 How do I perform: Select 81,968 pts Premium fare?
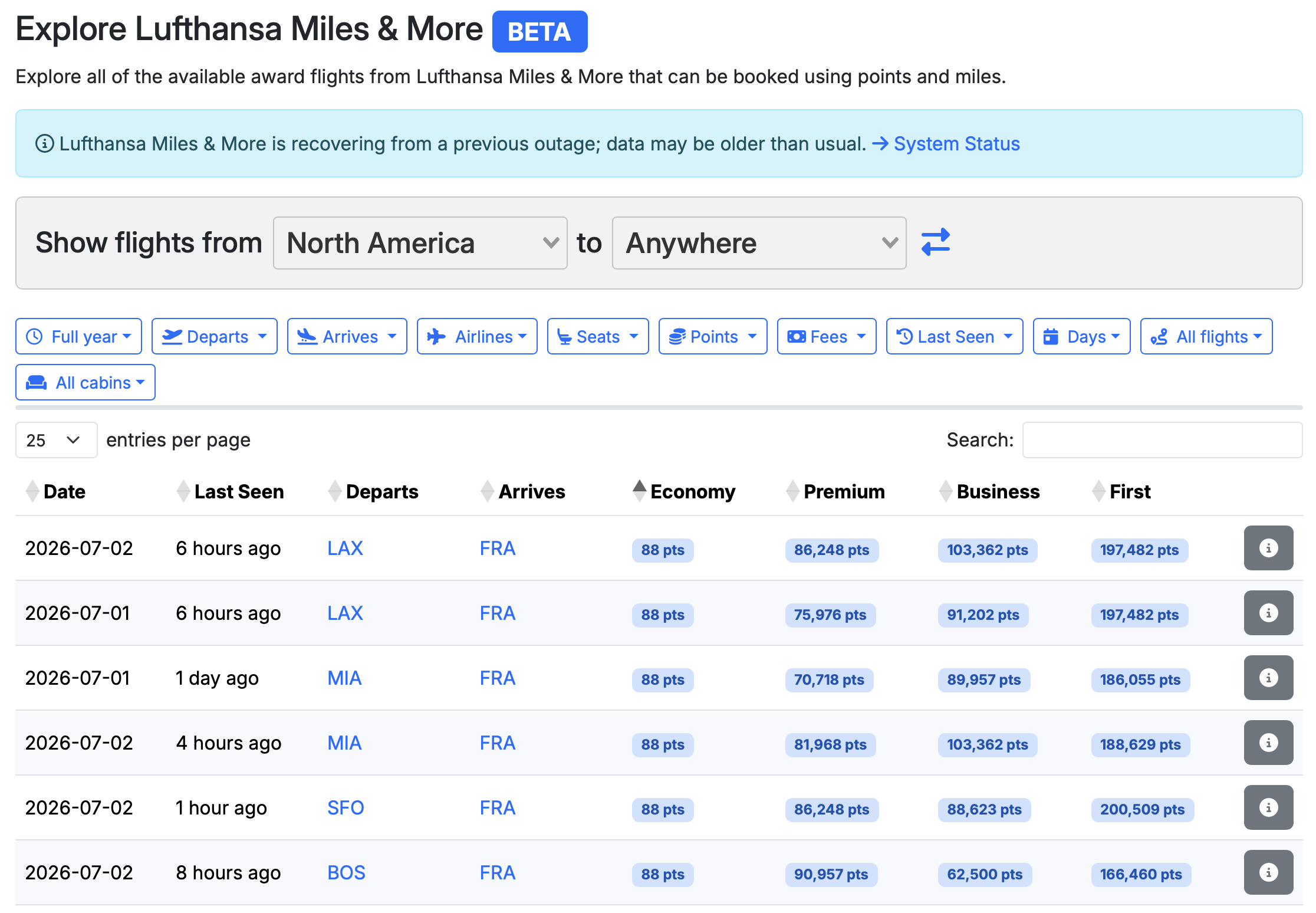click(830, 744)
